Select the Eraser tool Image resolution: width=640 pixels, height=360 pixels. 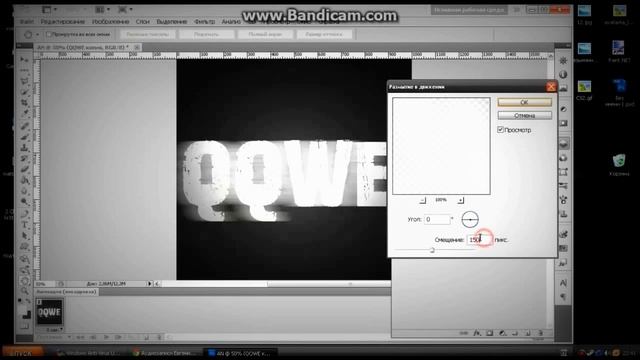point(24,169)
